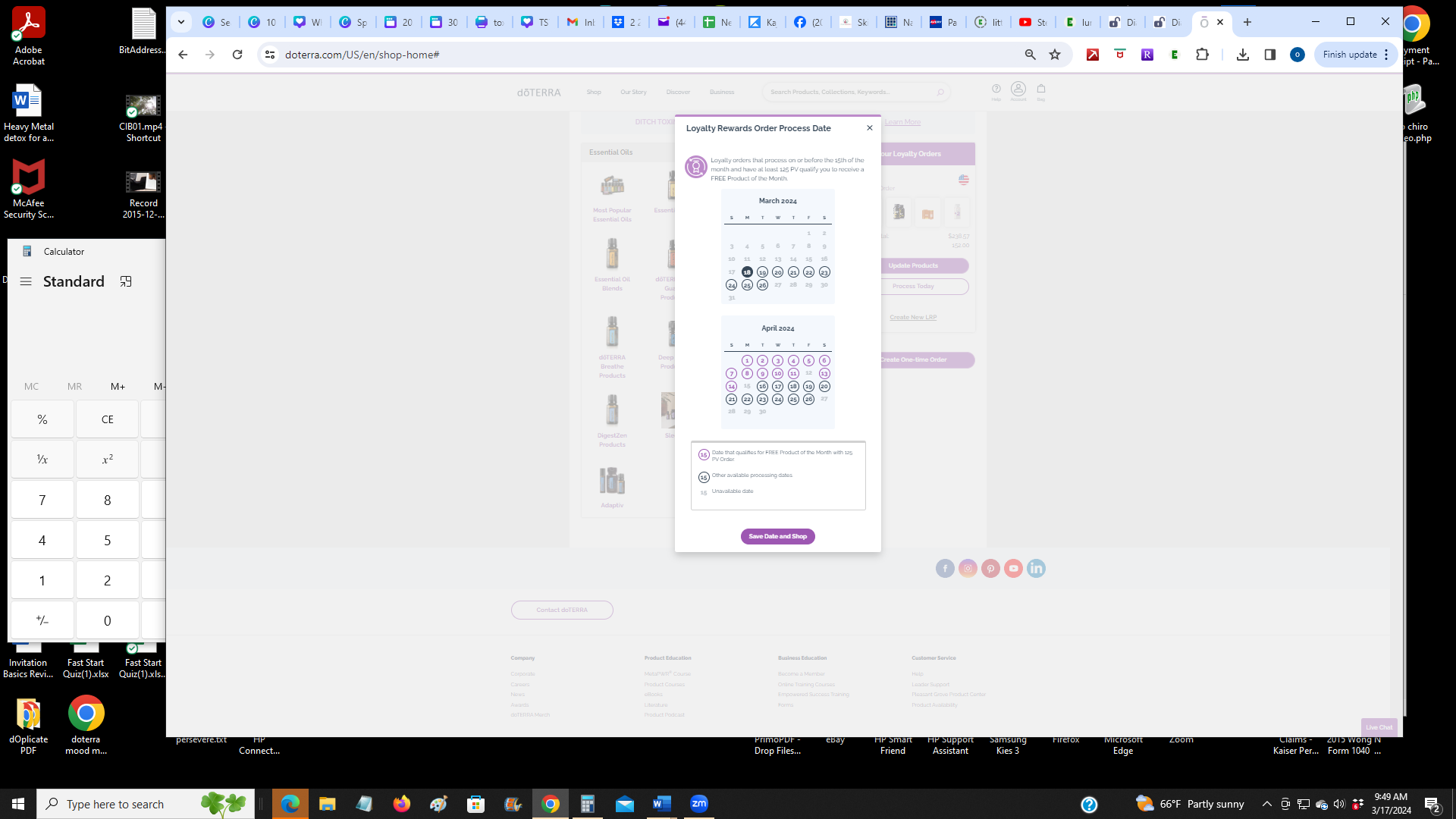1456x819 pixels.
Task: Open Firefox from the taskbar
Action: (401, 804)
